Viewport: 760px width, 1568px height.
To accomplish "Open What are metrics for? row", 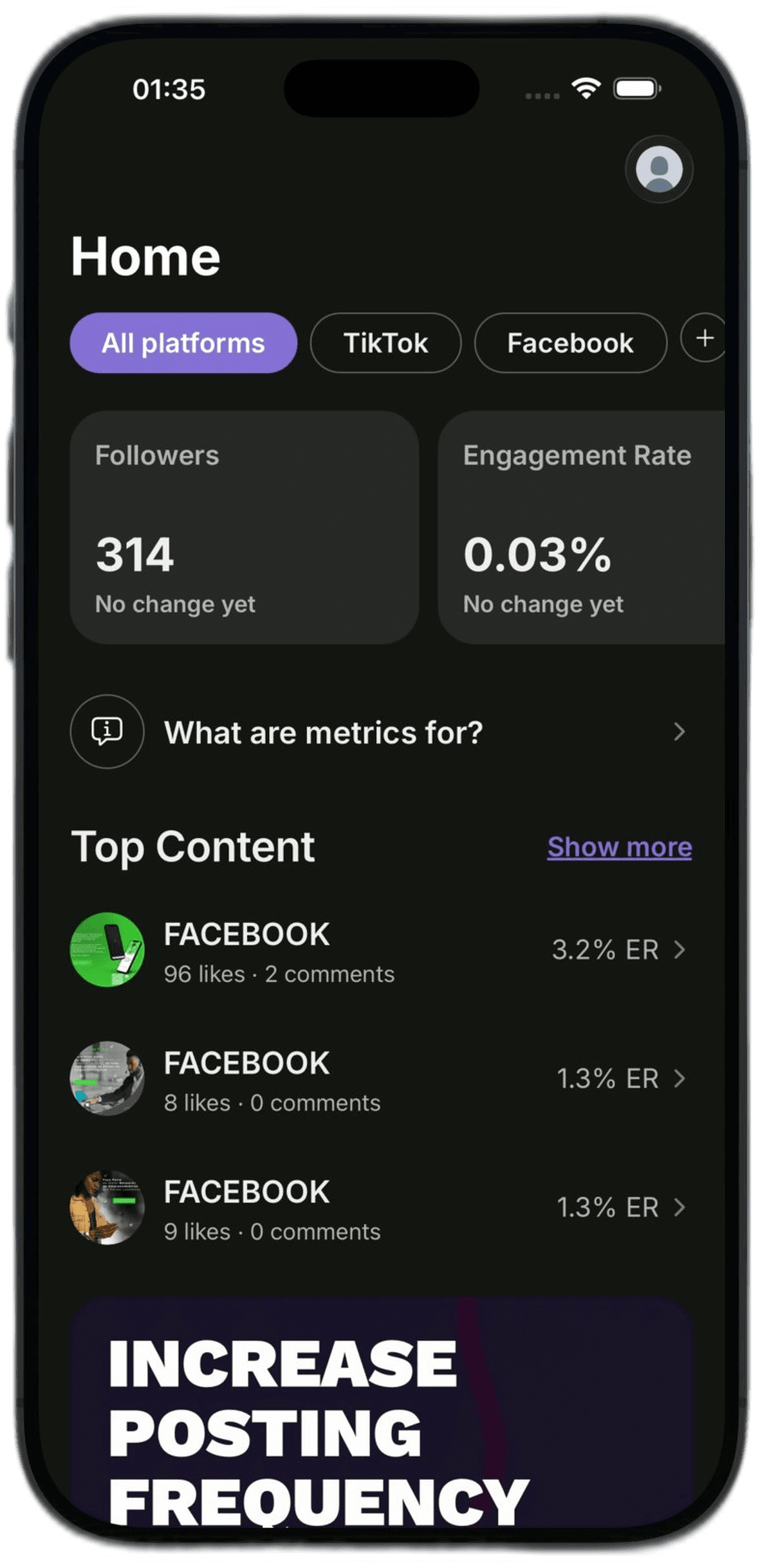I will tap(381, 732).
